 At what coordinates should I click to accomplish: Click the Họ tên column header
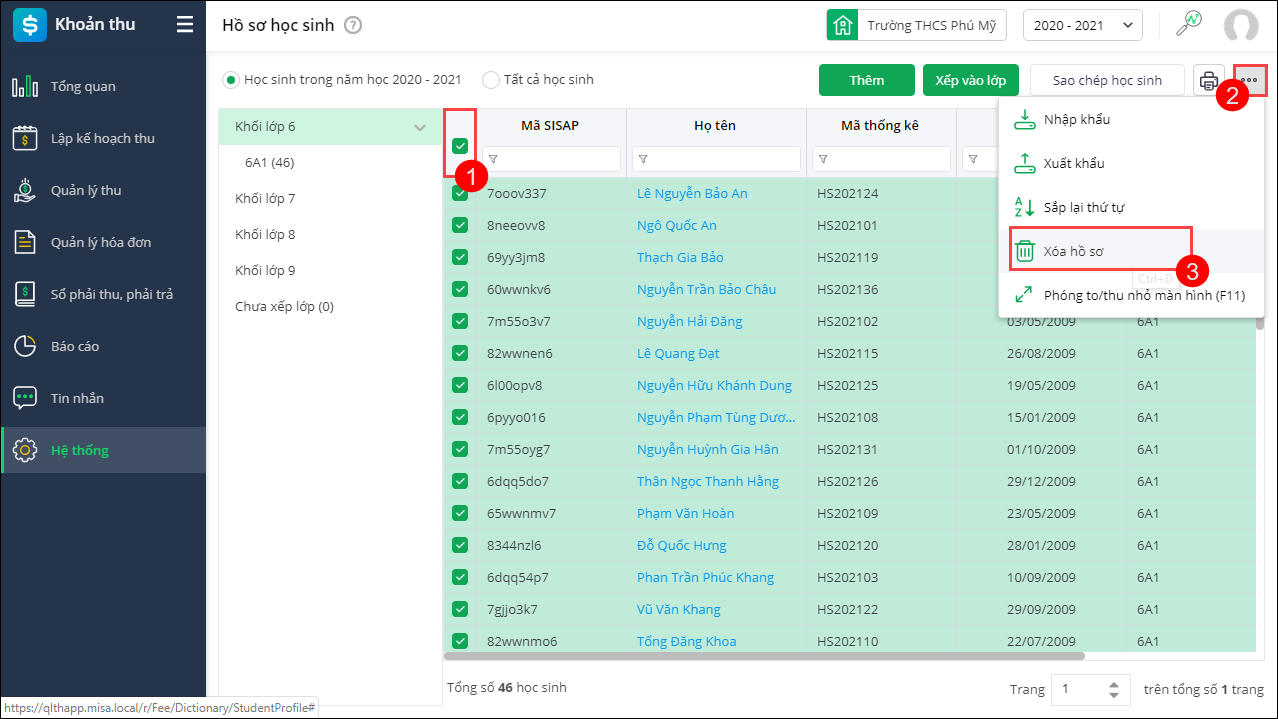(x=716, y=125)
